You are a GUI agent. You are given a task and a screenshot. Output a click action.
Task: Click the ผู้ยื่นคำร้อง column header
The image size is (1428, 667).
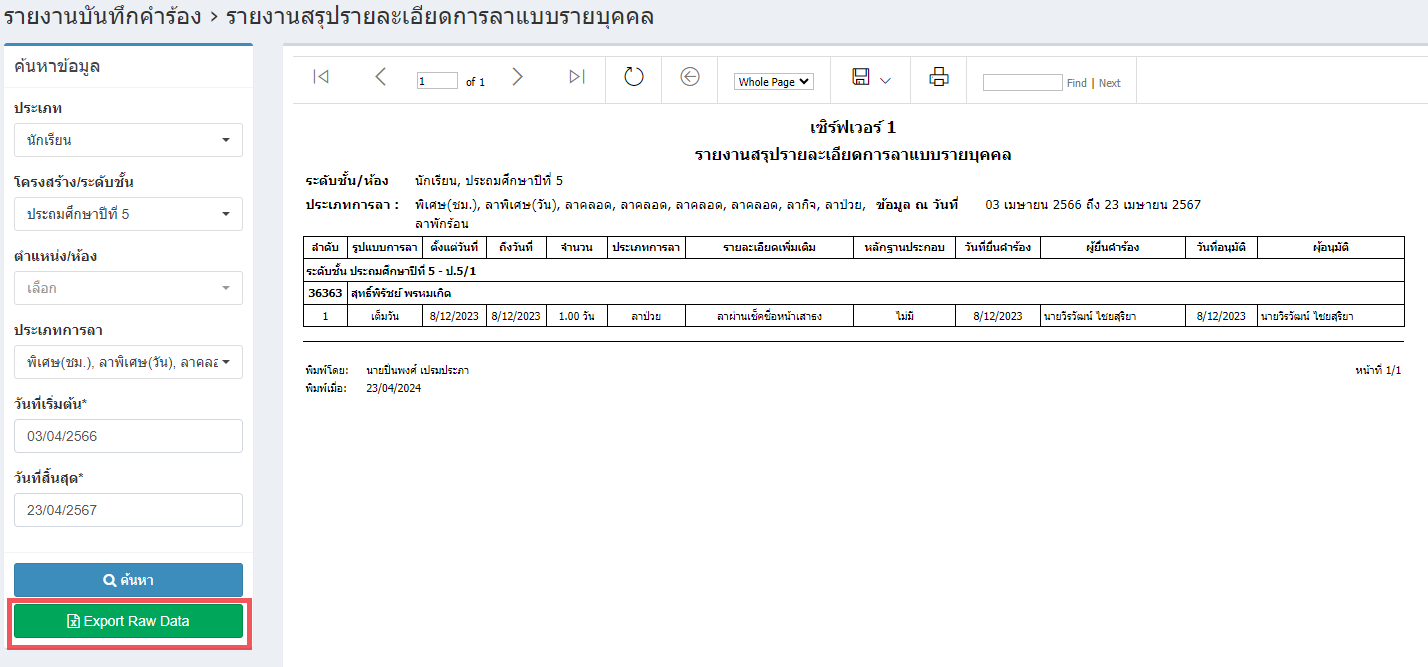click(1112, 247)
